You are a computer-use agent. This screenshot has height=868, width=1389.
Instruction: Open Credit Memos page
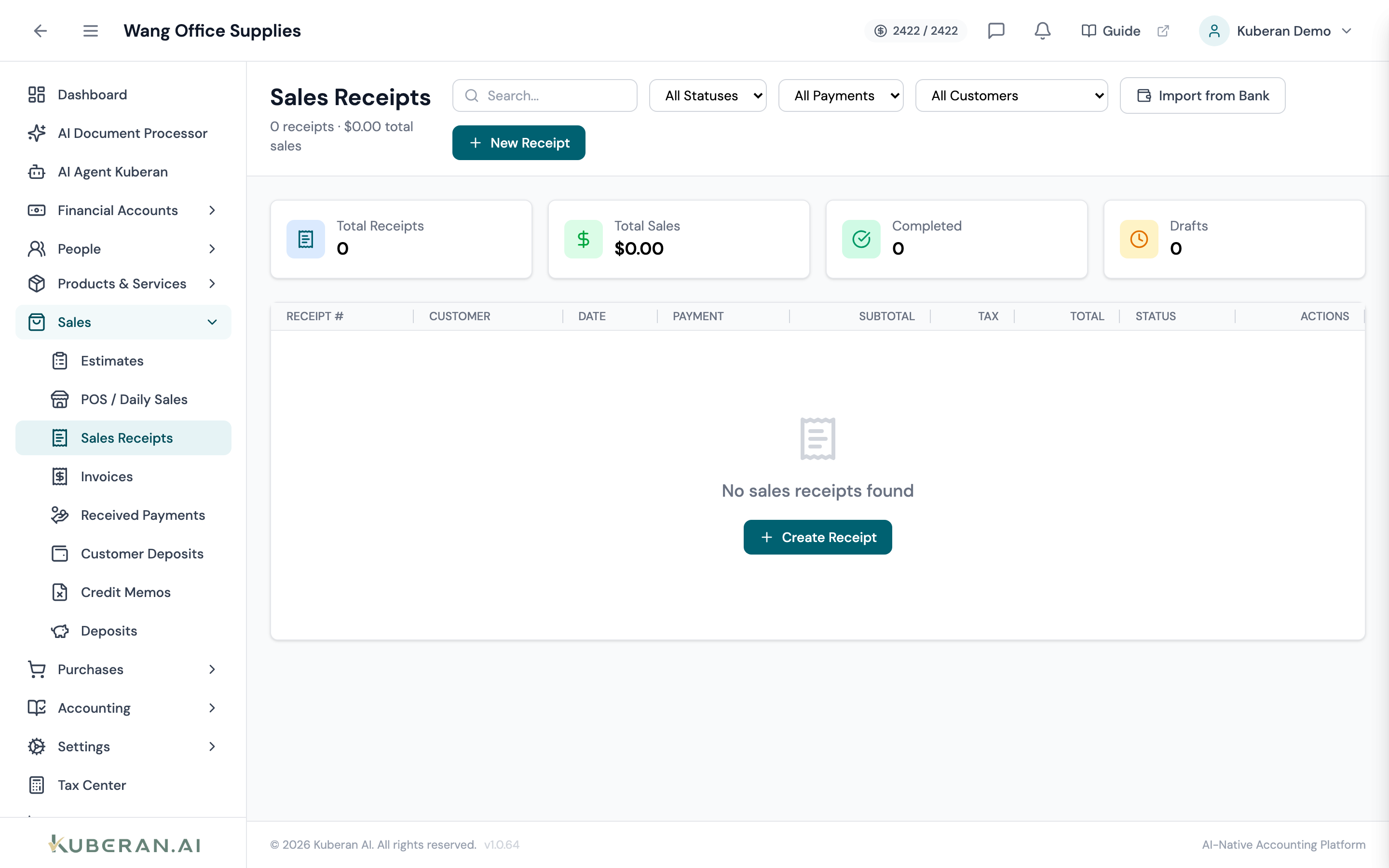(123, 592)
